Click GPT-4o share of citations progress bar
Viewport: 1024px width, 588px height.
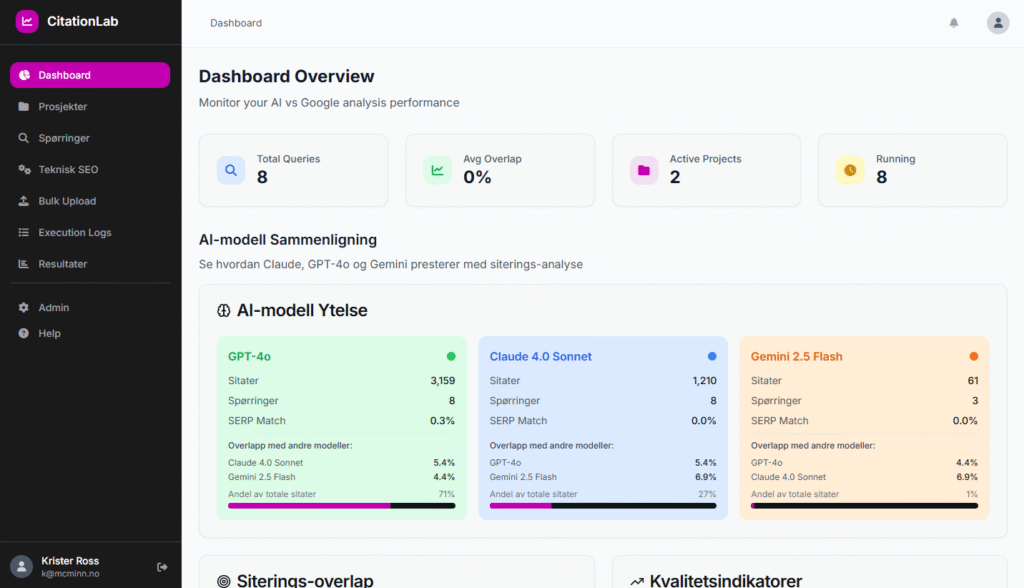coord(341,506)
